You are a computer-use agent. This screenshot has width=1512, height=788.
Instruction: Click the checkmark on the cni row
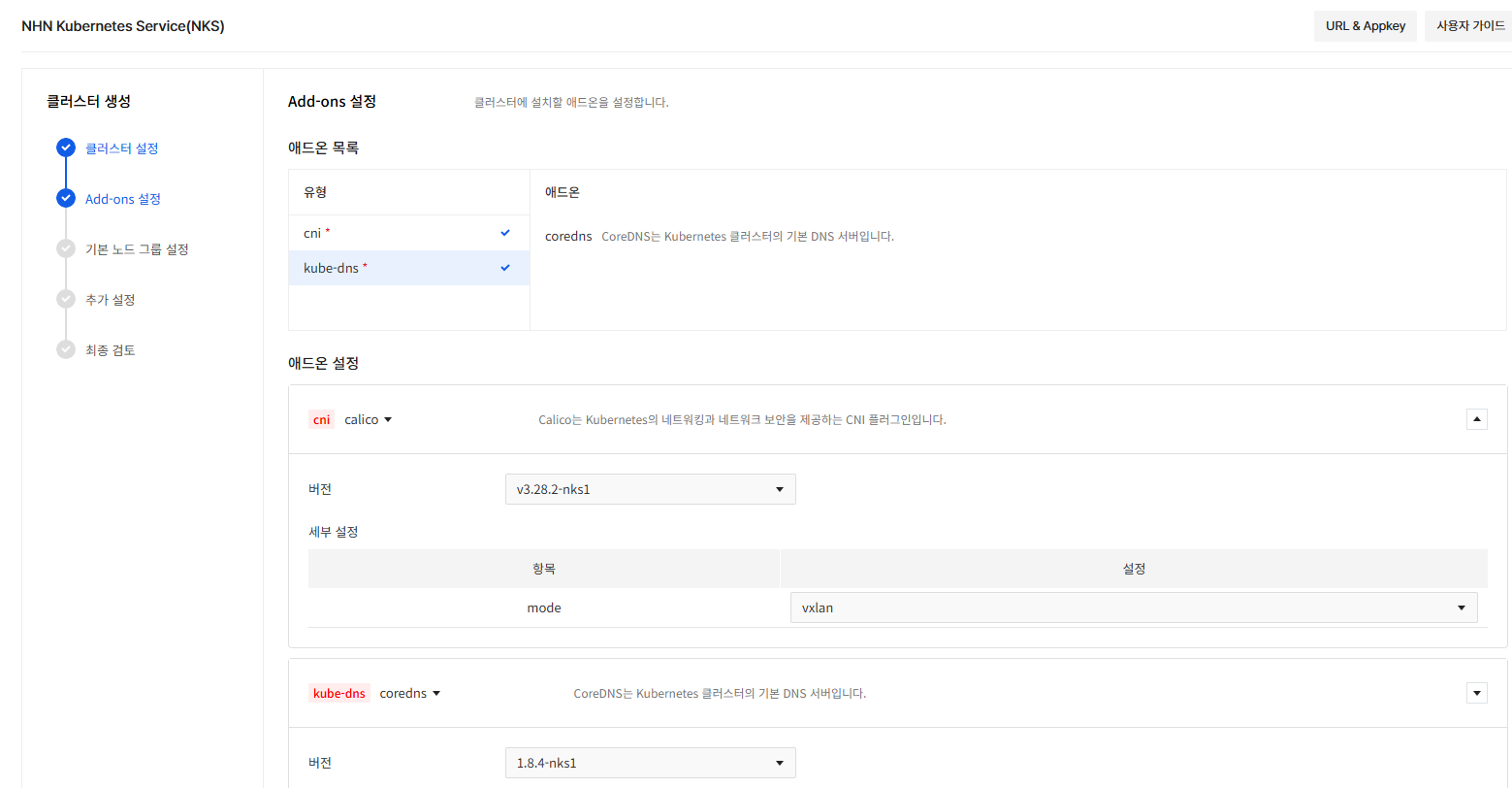pos(505,233)
